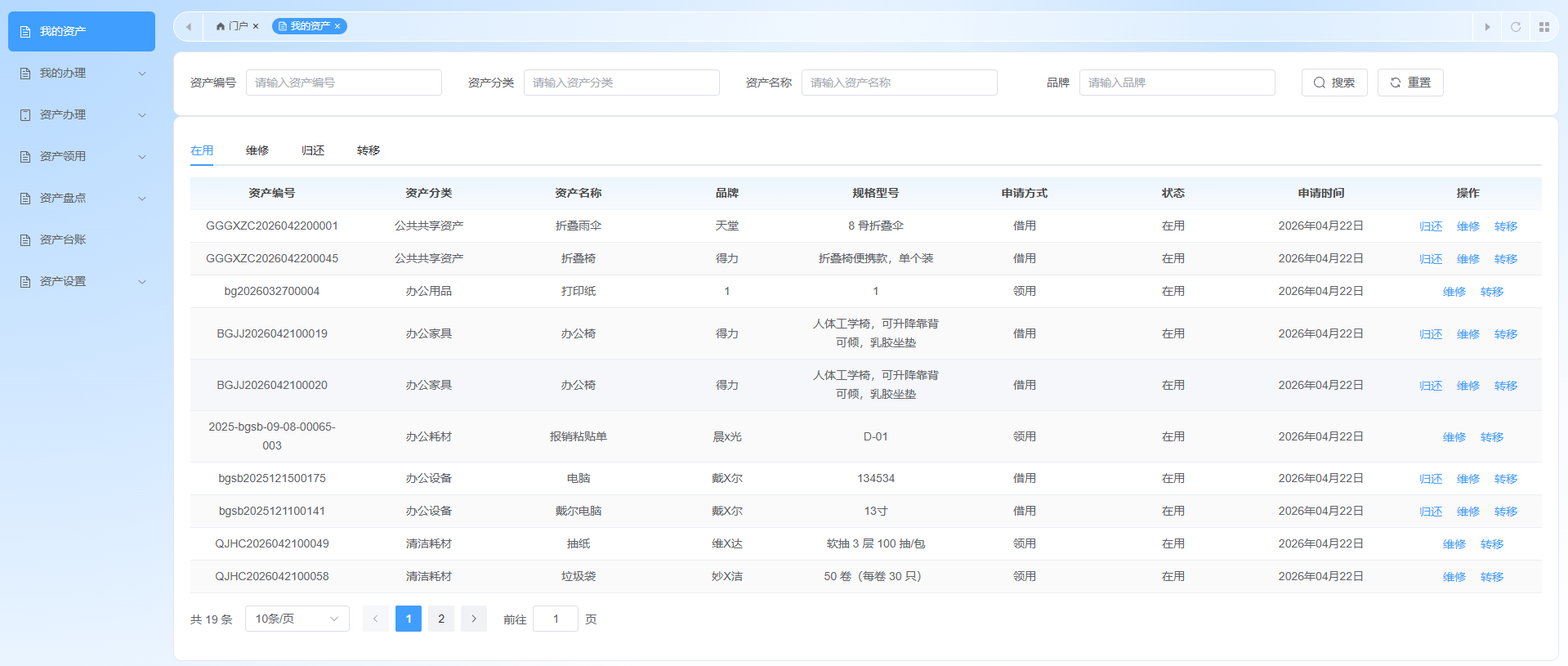Click 归还 for the 折叠椅 row
This screenshot has height=666, width=1568.
coord(1431,259)
